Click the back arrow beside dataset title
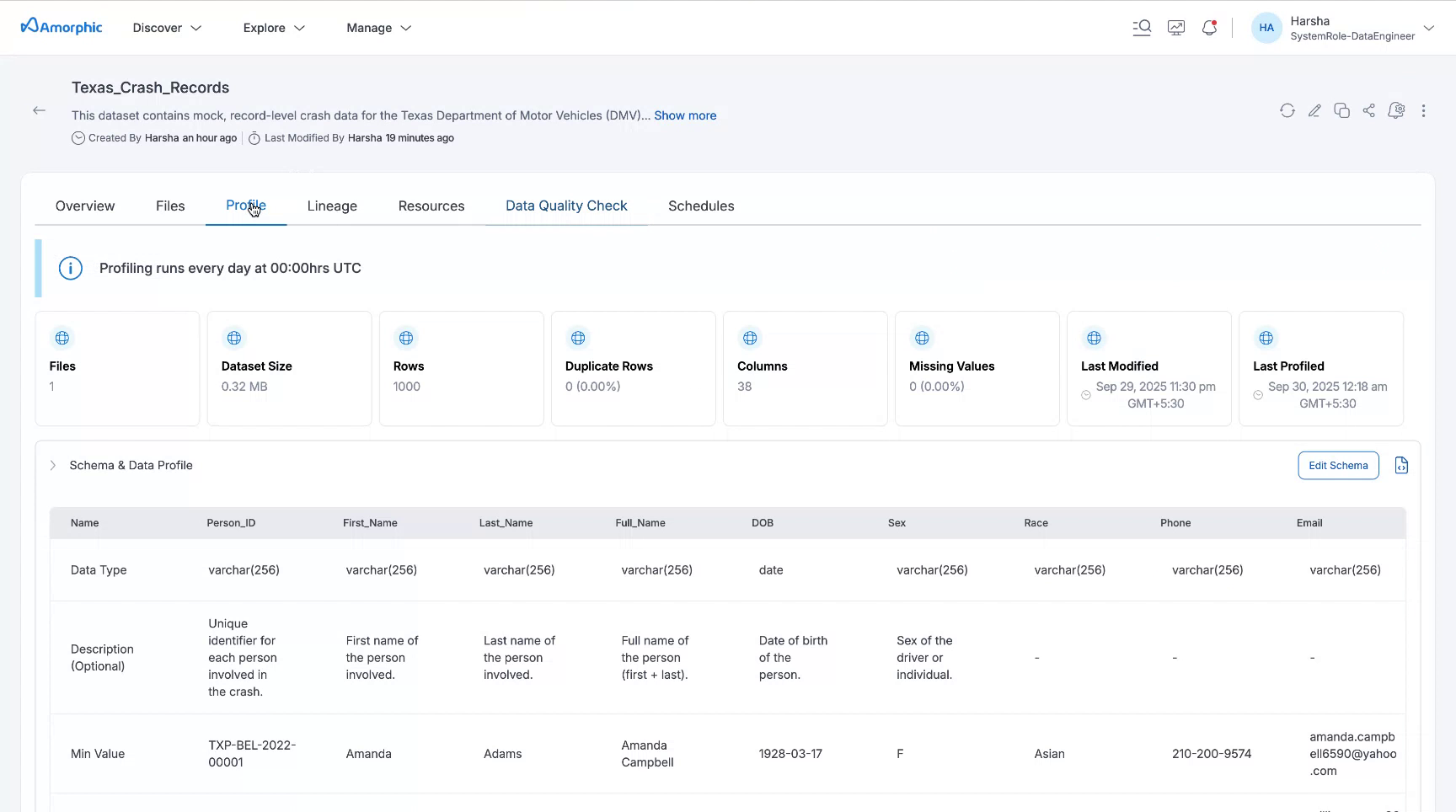 coord(39,110)
